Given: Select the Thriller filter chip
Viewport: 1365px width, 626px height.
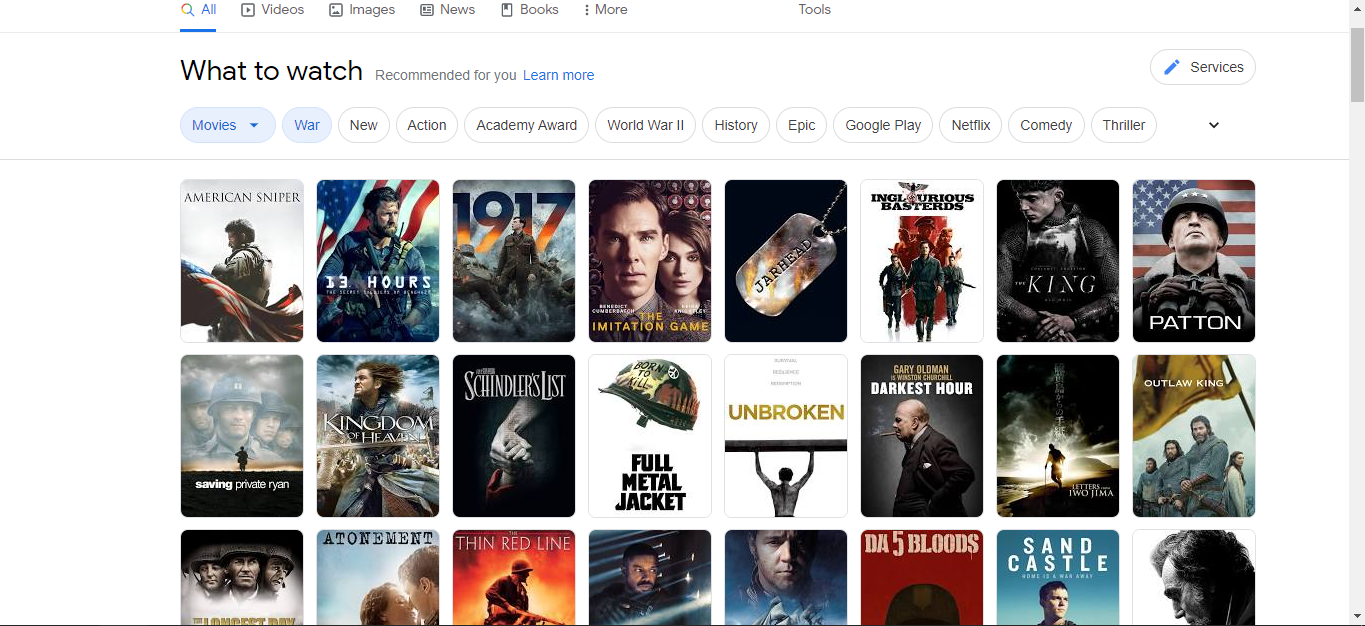Looking at the screenshot, I should (1124, 125).
